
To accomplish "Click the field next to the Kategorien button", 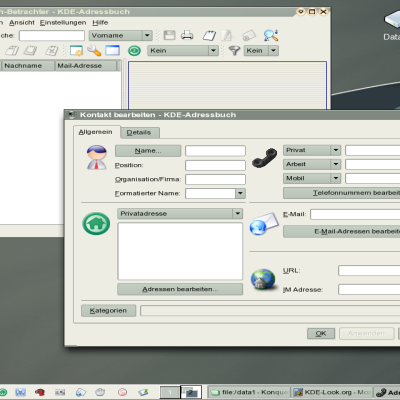I will 270,311.
